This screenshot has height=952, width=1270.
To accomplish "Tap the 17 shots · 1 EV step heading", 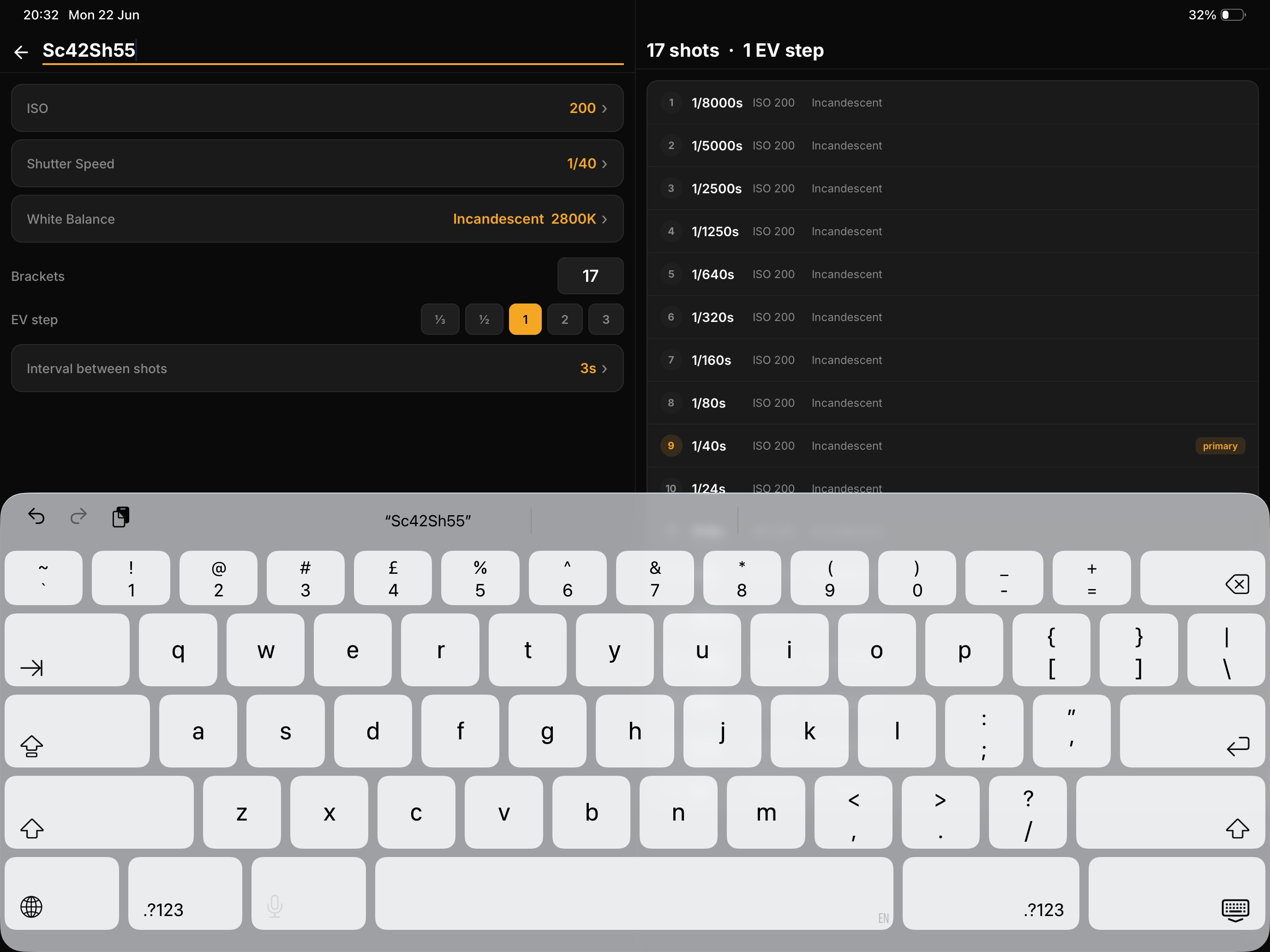I will pos(735,50).
